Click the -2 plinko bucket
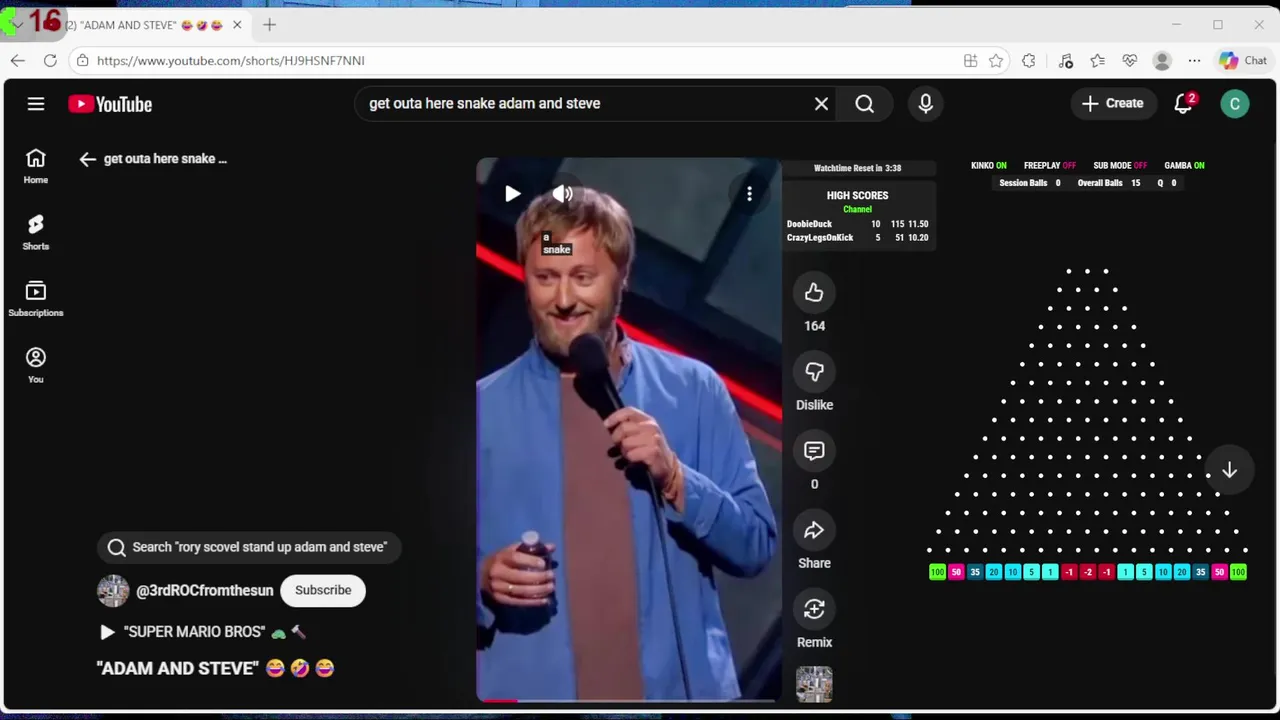The image size is (1280, 720). click(x=1088, y=572)
